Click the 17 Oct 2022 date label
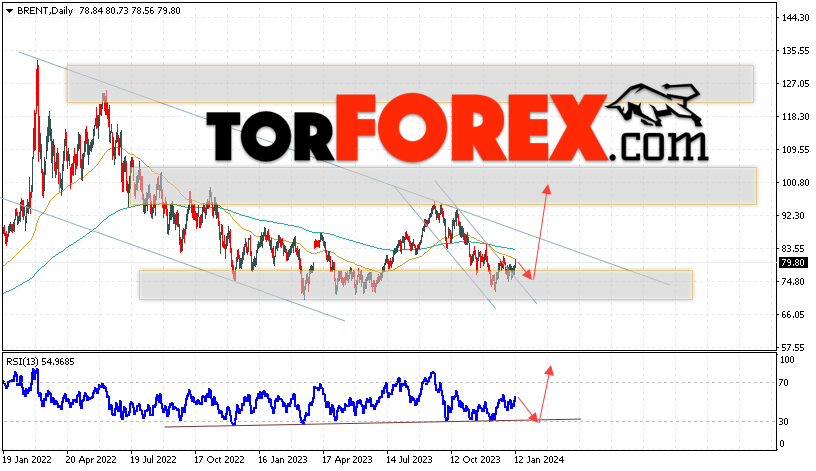816x471 pixels. tap(219, 460)
